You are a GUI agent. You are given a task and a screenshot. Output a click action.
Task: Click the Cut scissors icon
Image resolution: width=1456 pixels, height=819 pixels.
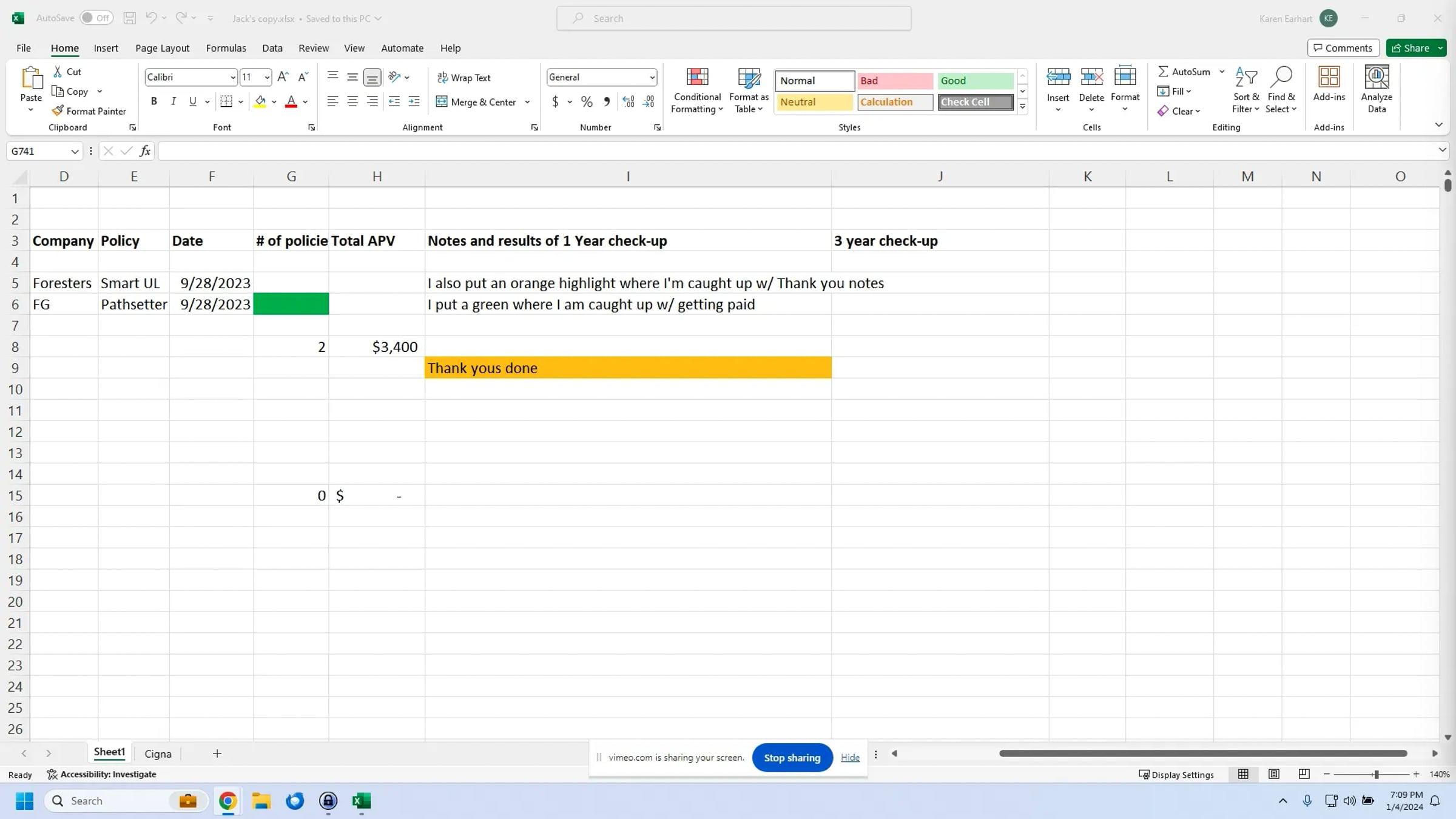(x=58, y=72)
